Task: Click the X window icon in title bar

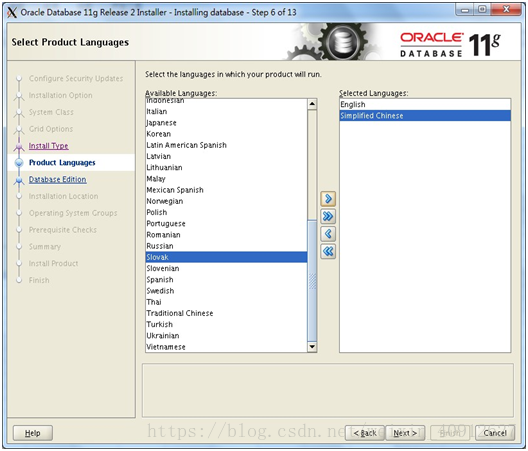Action: (x=12, y=12)
